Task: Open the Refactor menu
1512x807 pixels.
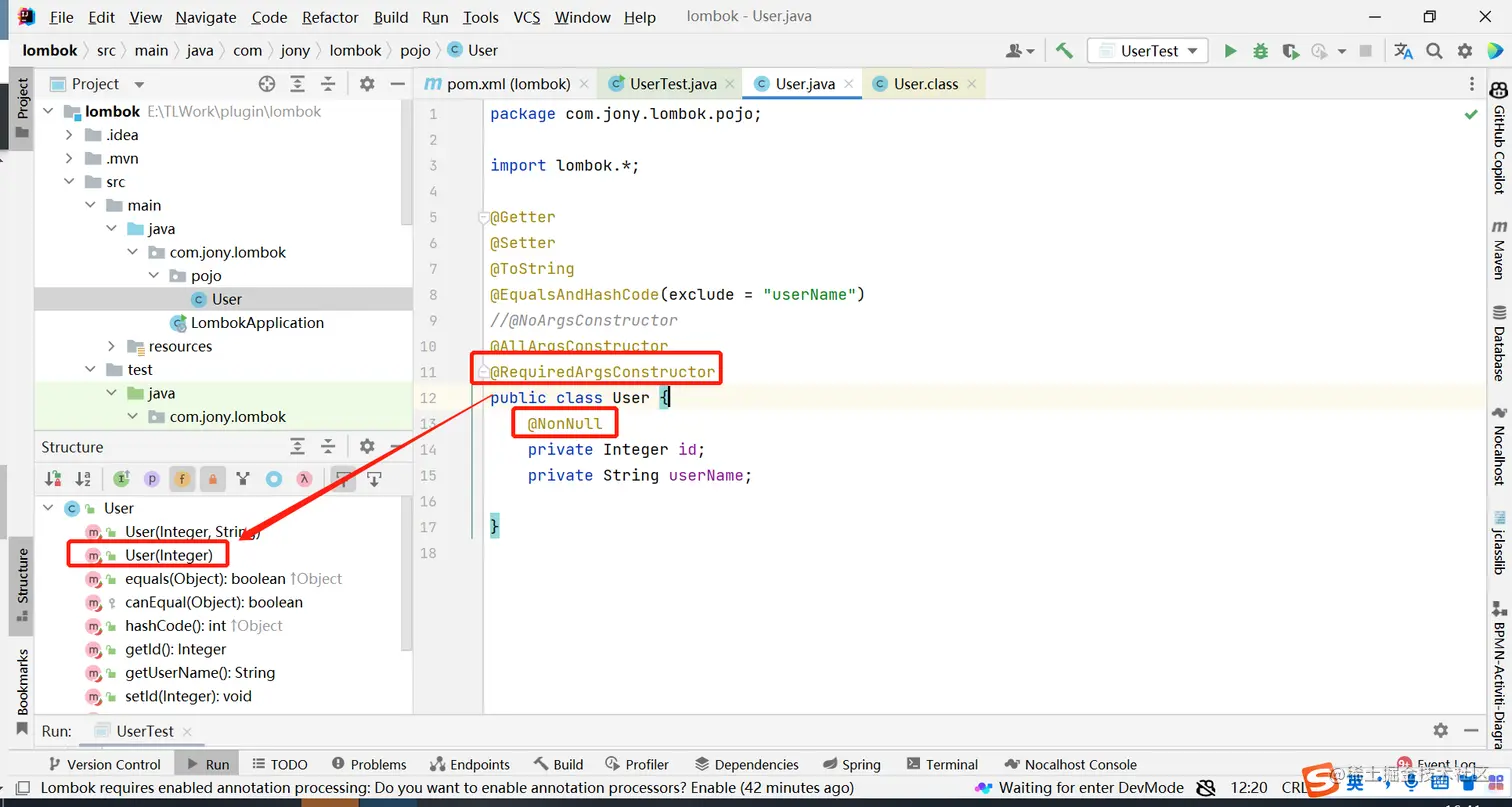Action: click(330, 17)
